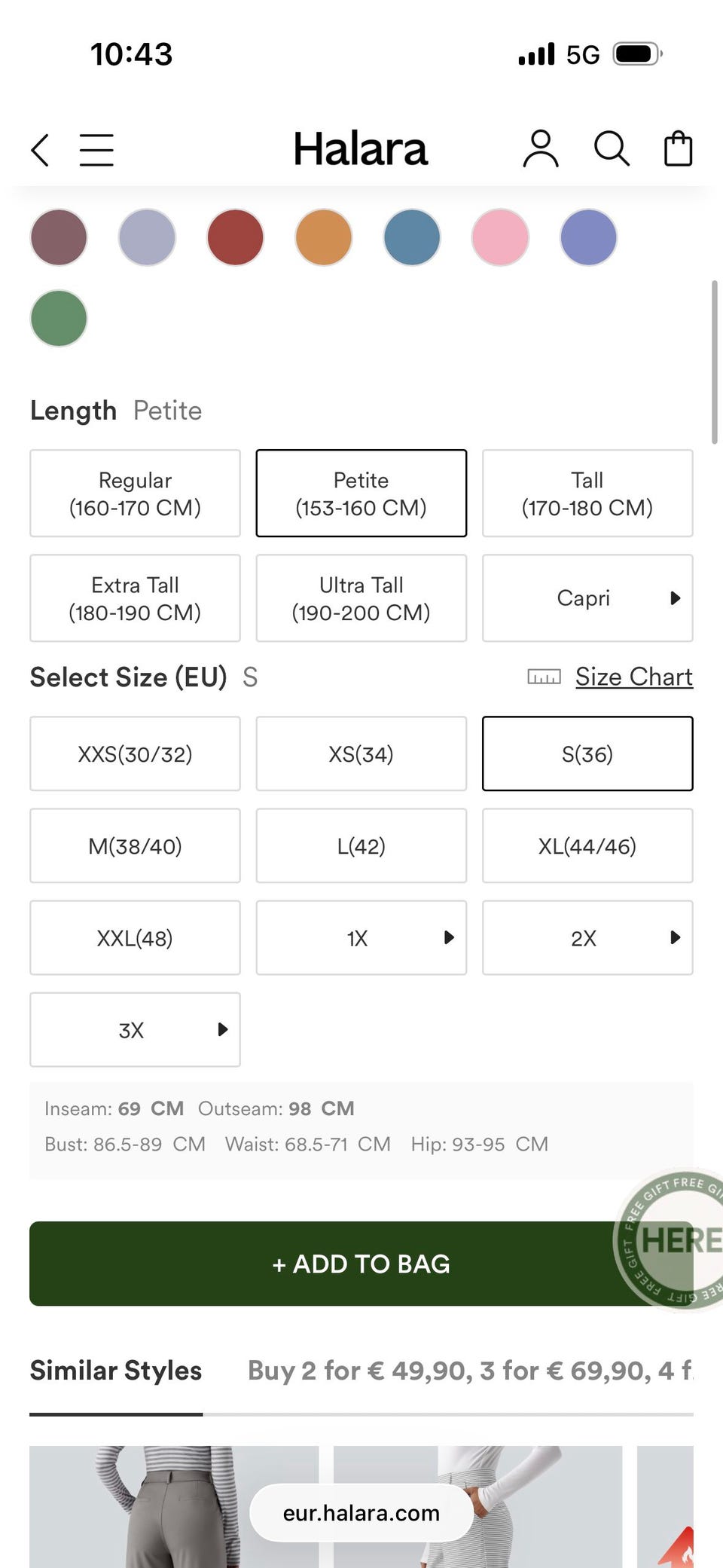Select Tall (170-180 CM) length

[587, 494]
